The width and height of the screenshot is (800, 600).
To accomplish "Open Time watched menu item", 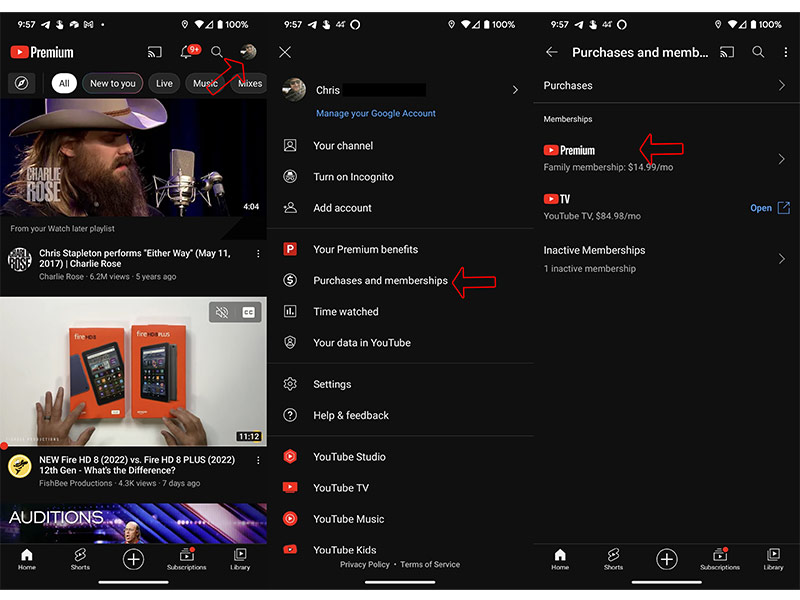I will pos(400,312).
